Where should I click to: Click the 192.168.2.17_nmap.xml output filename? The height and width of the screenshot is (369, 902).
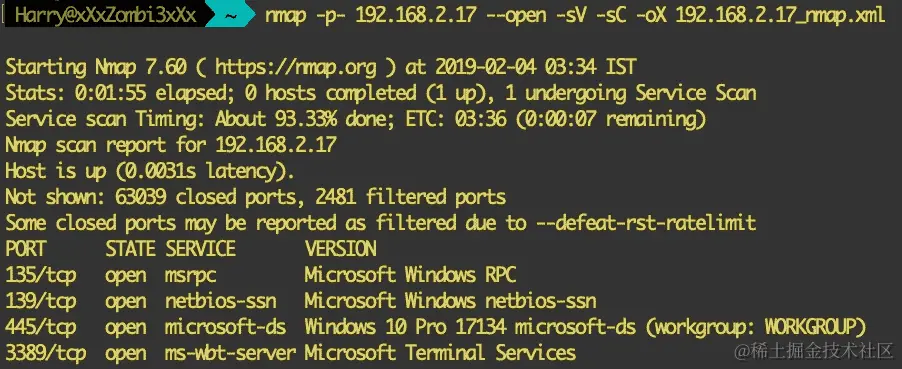pos(780,16)
